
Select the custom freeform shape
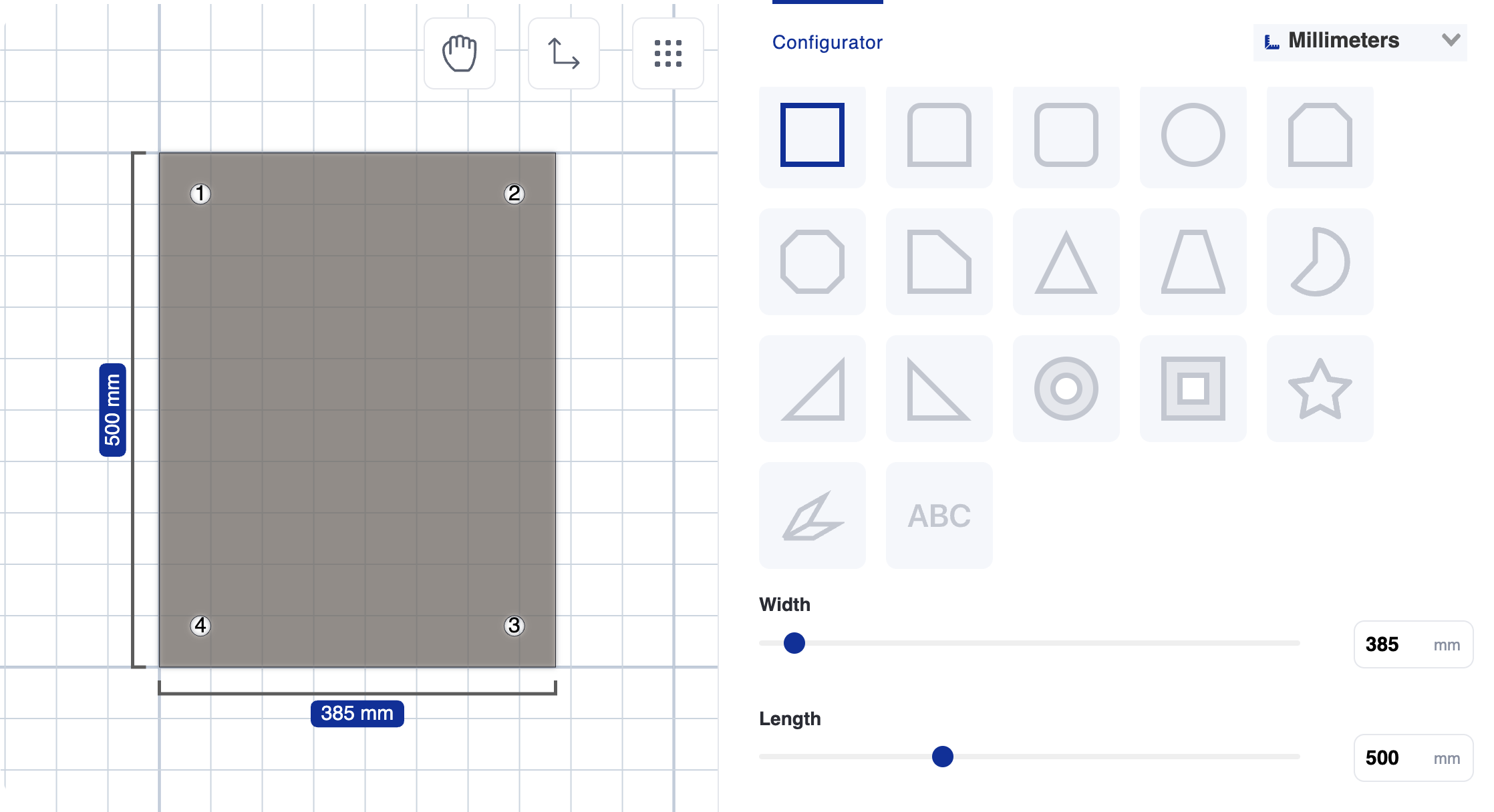(x=812, y=516)
